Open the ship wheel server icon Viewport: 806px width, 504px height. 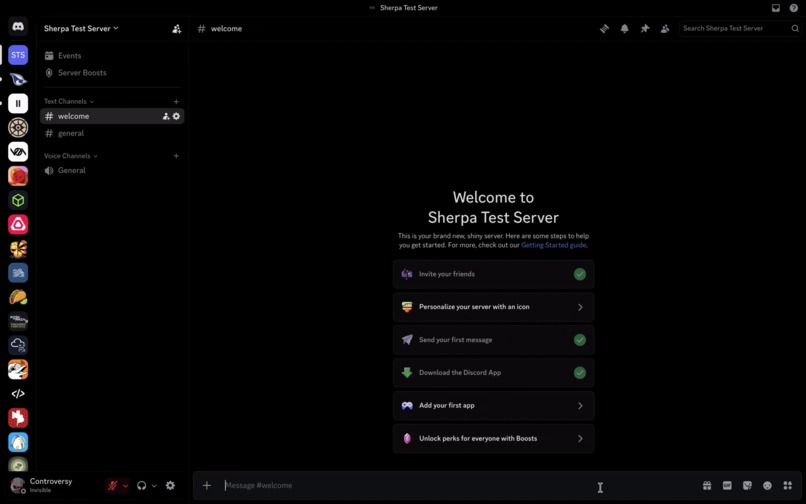[18, 128]
